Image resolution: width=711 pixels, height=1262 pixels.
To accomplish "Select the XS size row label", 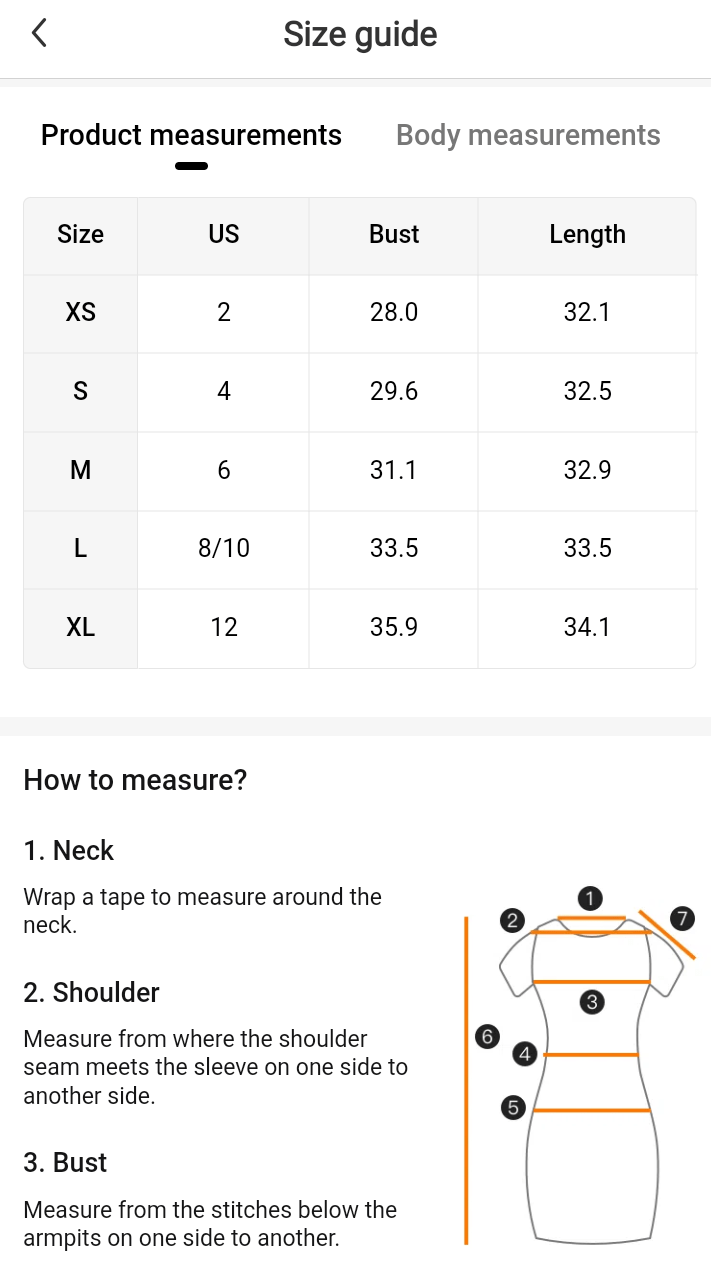I will pyautogui.click(x=81, y=313).
